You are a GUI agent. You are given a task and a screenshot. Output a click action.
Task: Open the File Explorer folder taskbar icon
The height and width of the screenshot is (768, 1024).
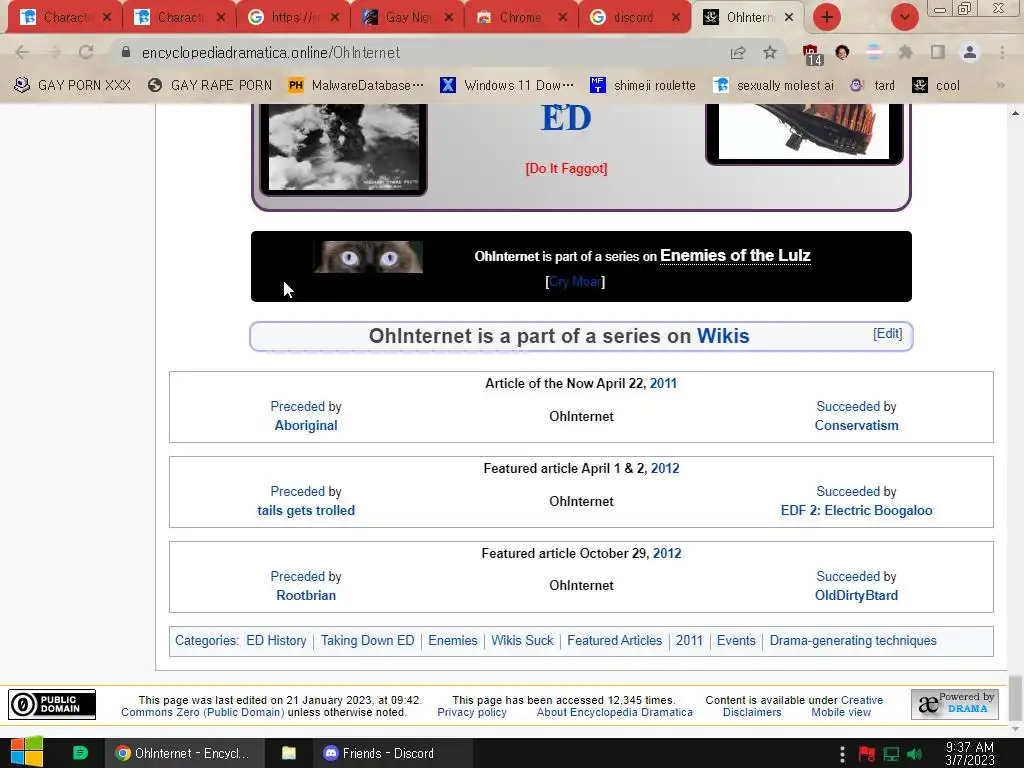(289, 753)
